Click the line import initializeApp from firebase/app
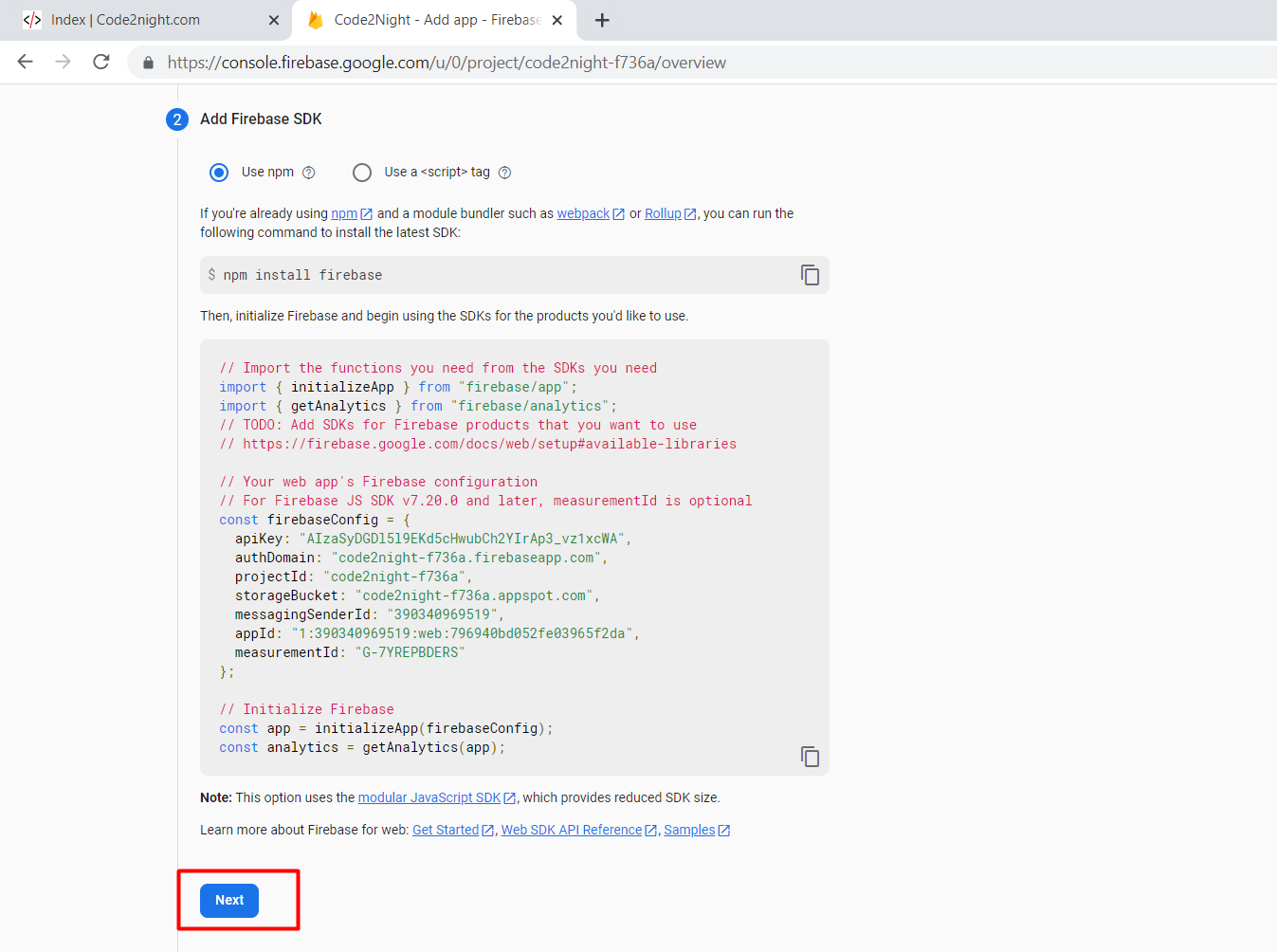This screenshot has height=952, width=1277. tap(398, 387)
